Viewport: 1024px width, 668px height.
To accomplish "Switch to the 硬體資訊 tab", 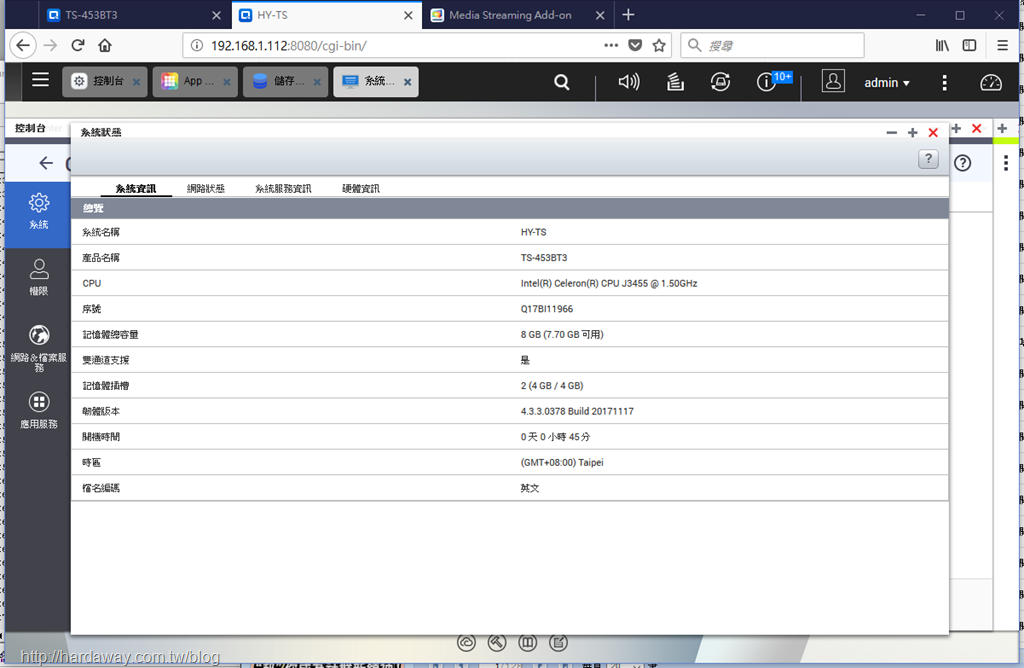I will click(x=360, y=189).
